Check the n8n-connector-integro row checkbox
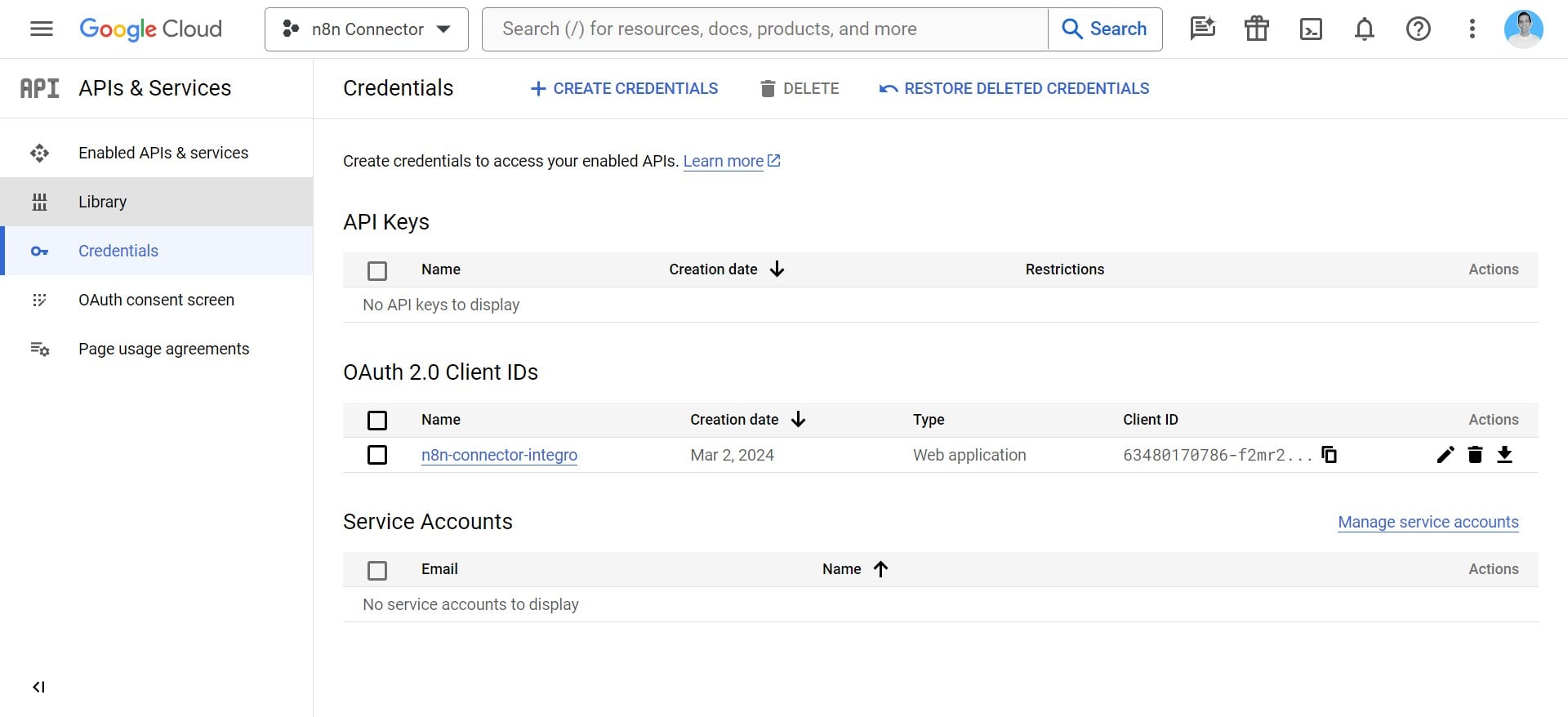Screen dimensions: 1568x717 coord(377,455)
